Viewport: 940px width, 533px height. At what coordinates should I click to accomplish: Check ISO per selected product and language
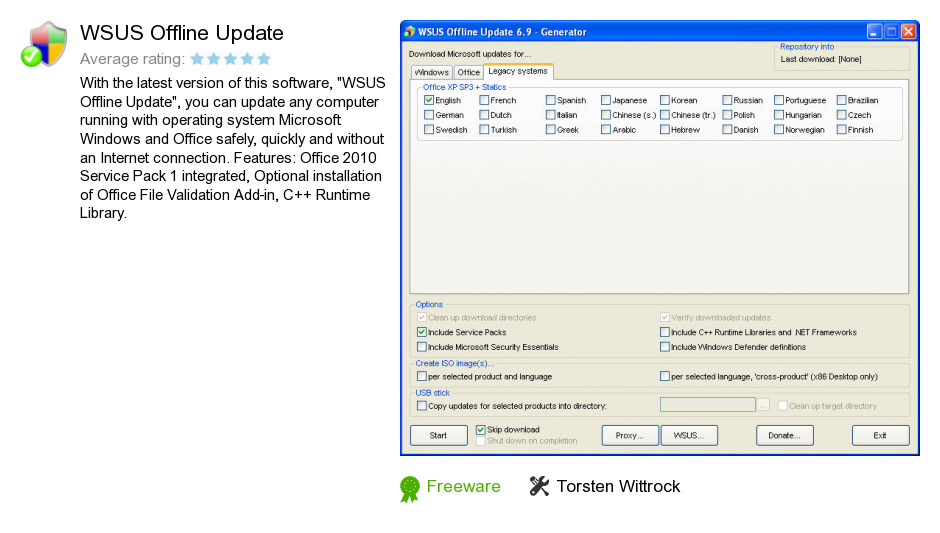pos(421,376)
